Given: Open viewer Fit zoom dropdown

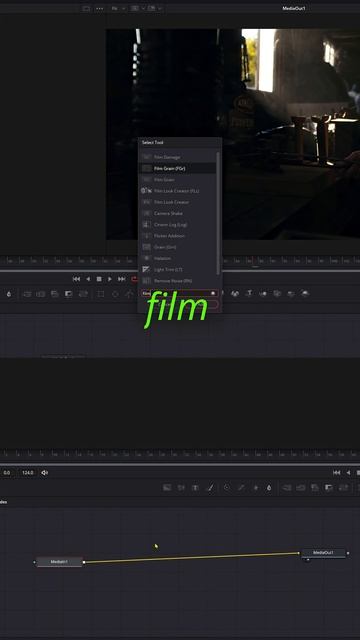Looking at the screenshot, I should coord(118,8).
